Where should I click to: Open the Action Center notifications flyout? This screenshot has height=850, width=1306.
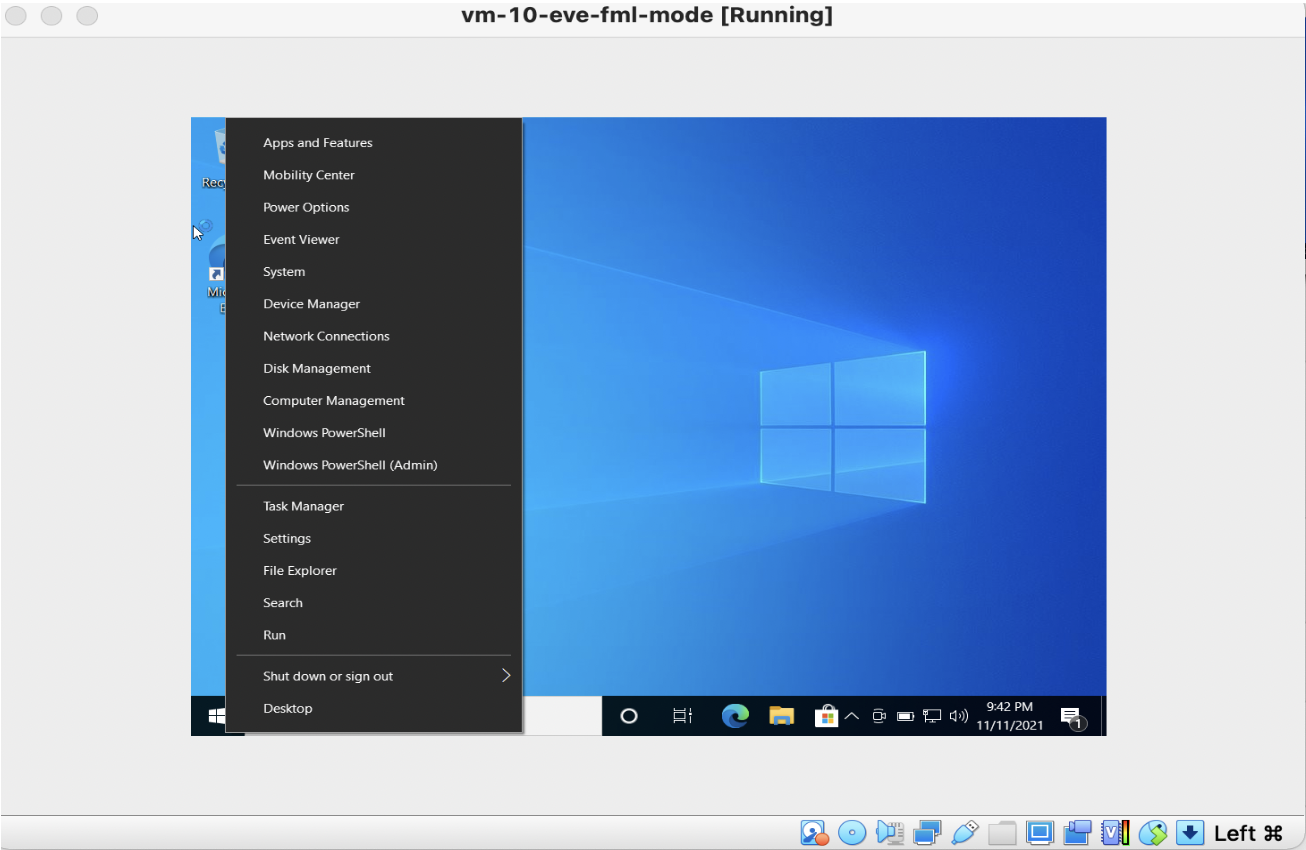1075,716
